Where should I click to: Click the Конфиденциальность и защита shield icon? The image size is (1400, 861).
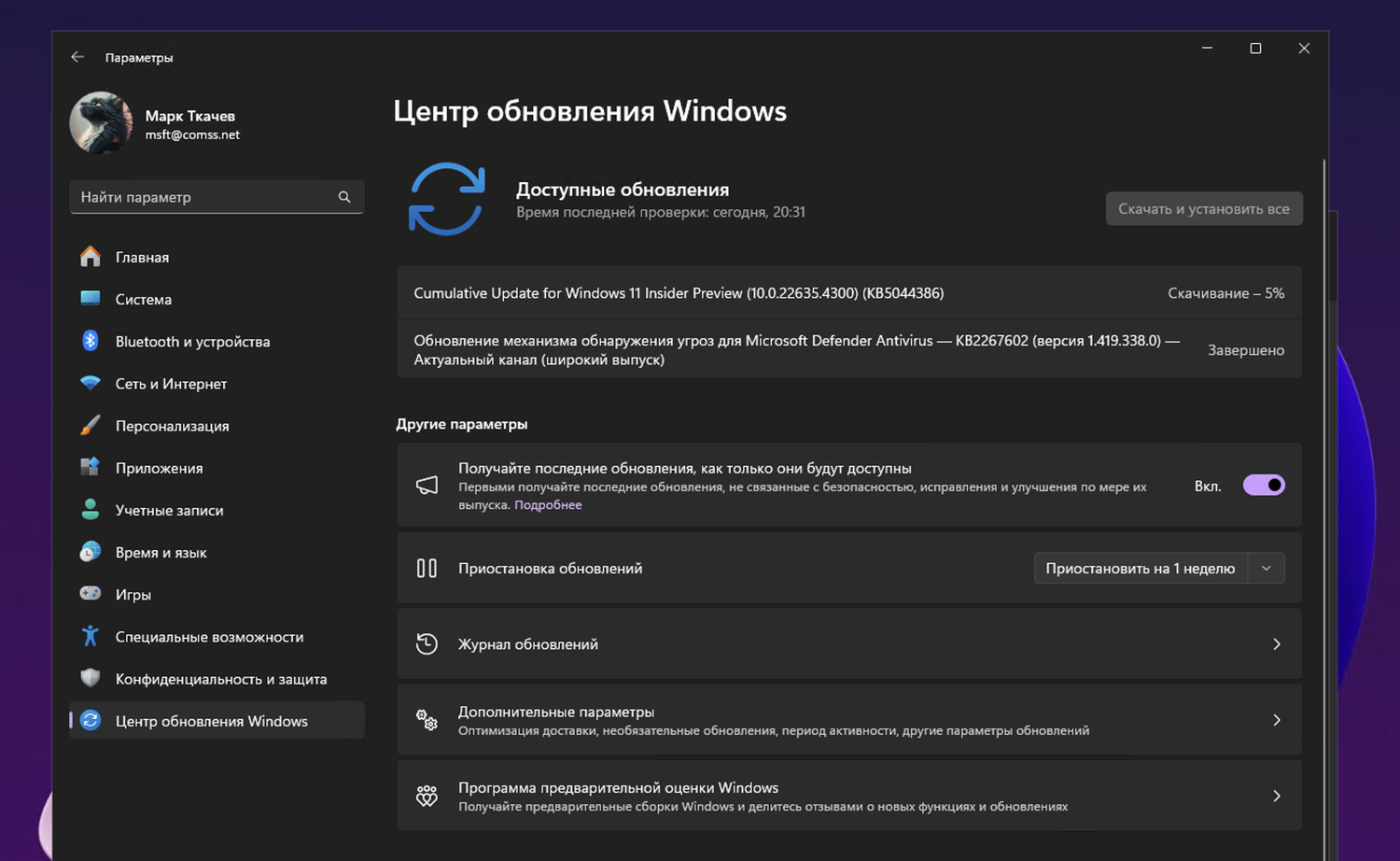pos(91,678)
